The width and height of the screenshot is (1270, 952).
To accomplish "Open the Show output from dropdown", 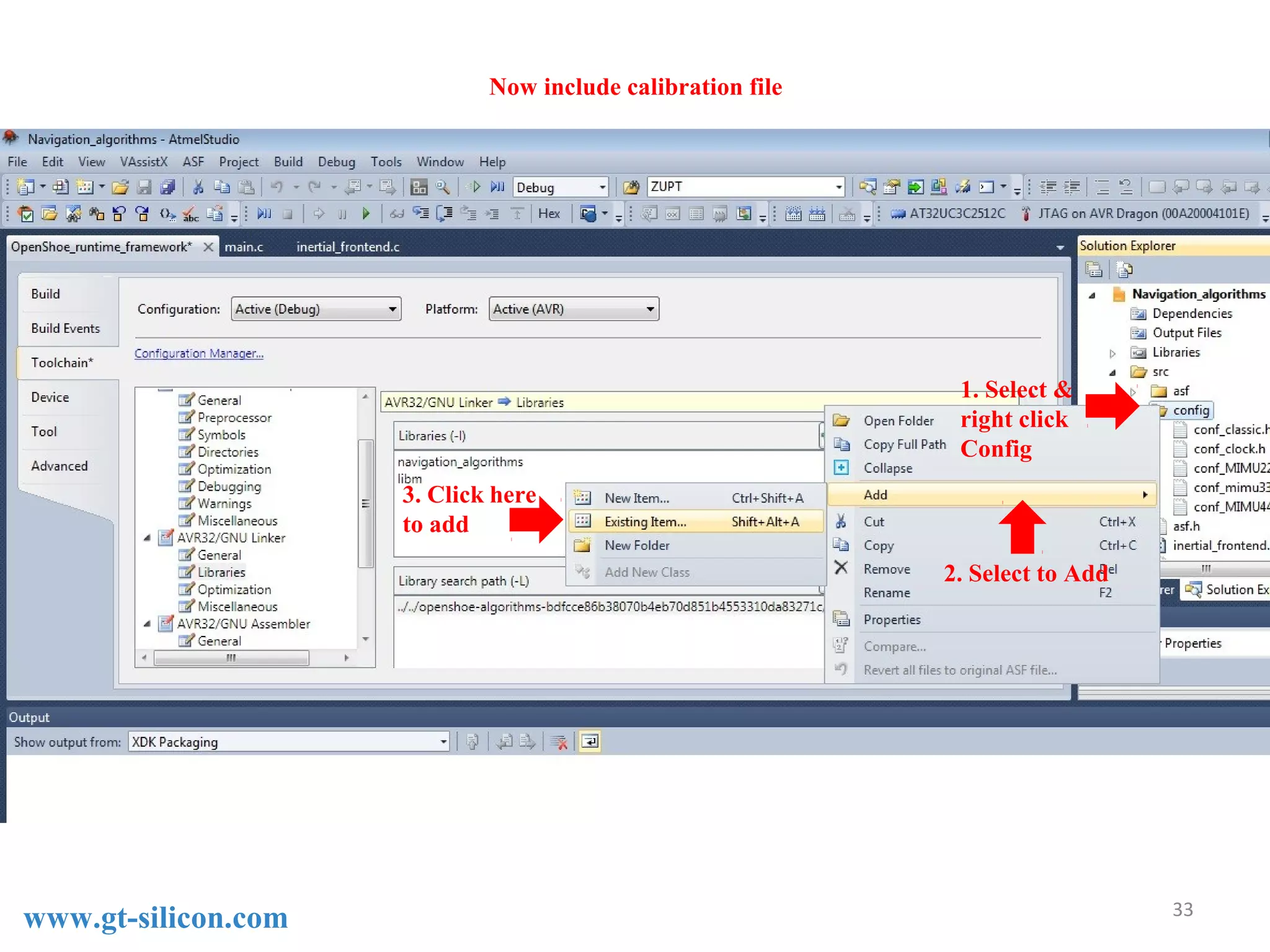I will click(x=443, y=742).
